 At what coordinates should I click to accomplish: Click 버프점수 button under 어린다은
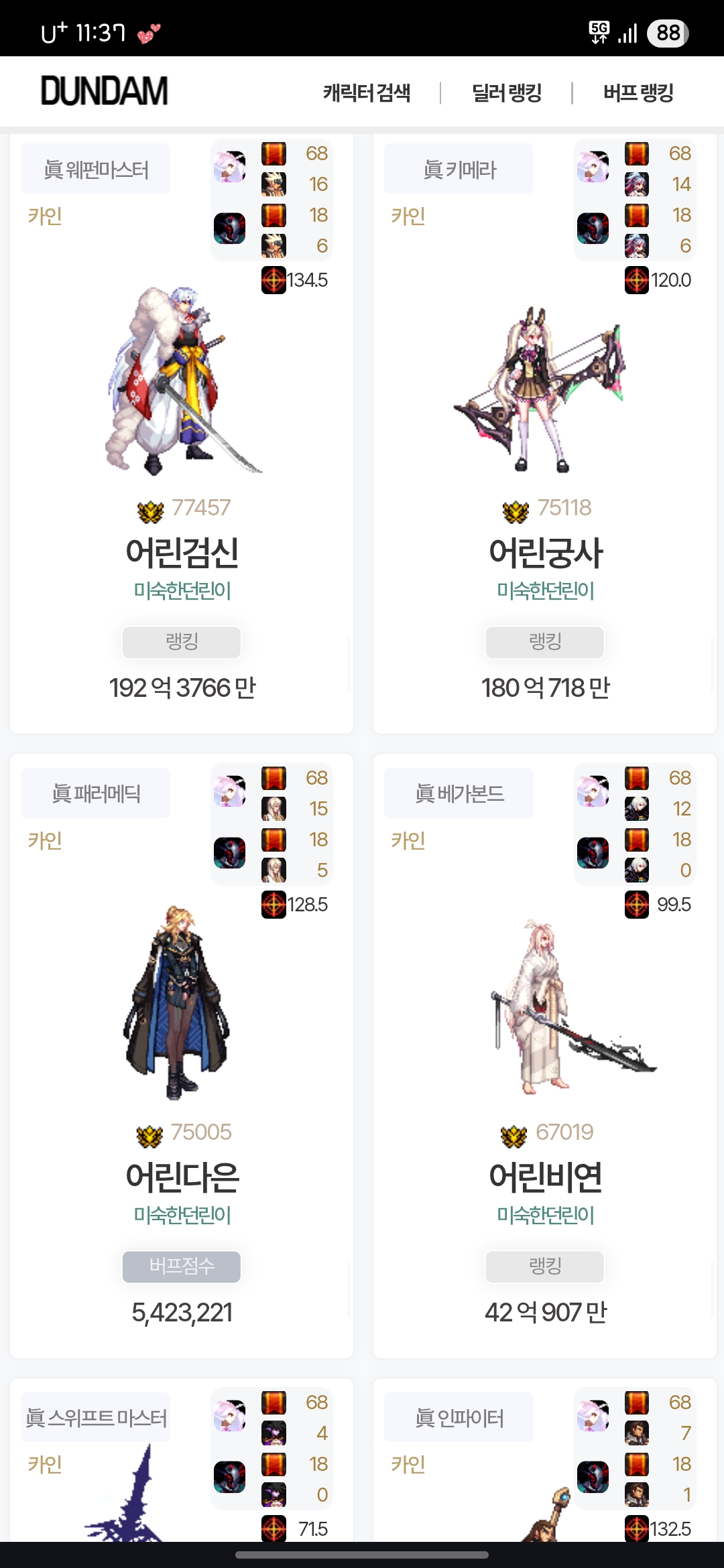pyautogui.click(x=182, y=1266)
